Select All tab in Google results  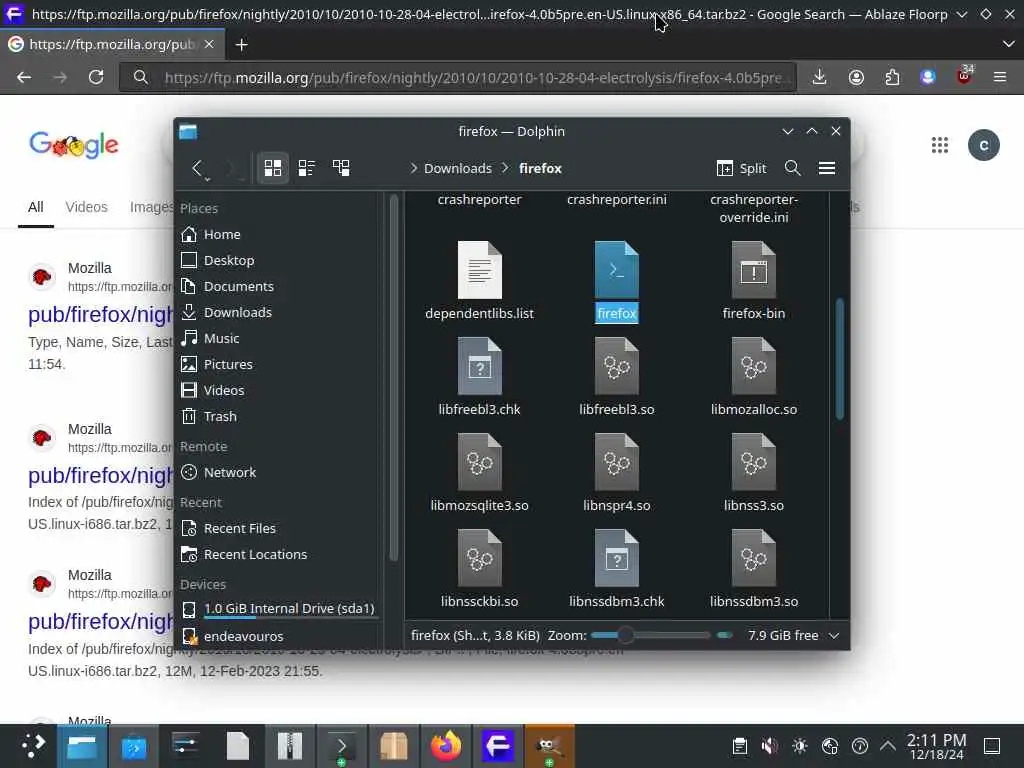36,208
